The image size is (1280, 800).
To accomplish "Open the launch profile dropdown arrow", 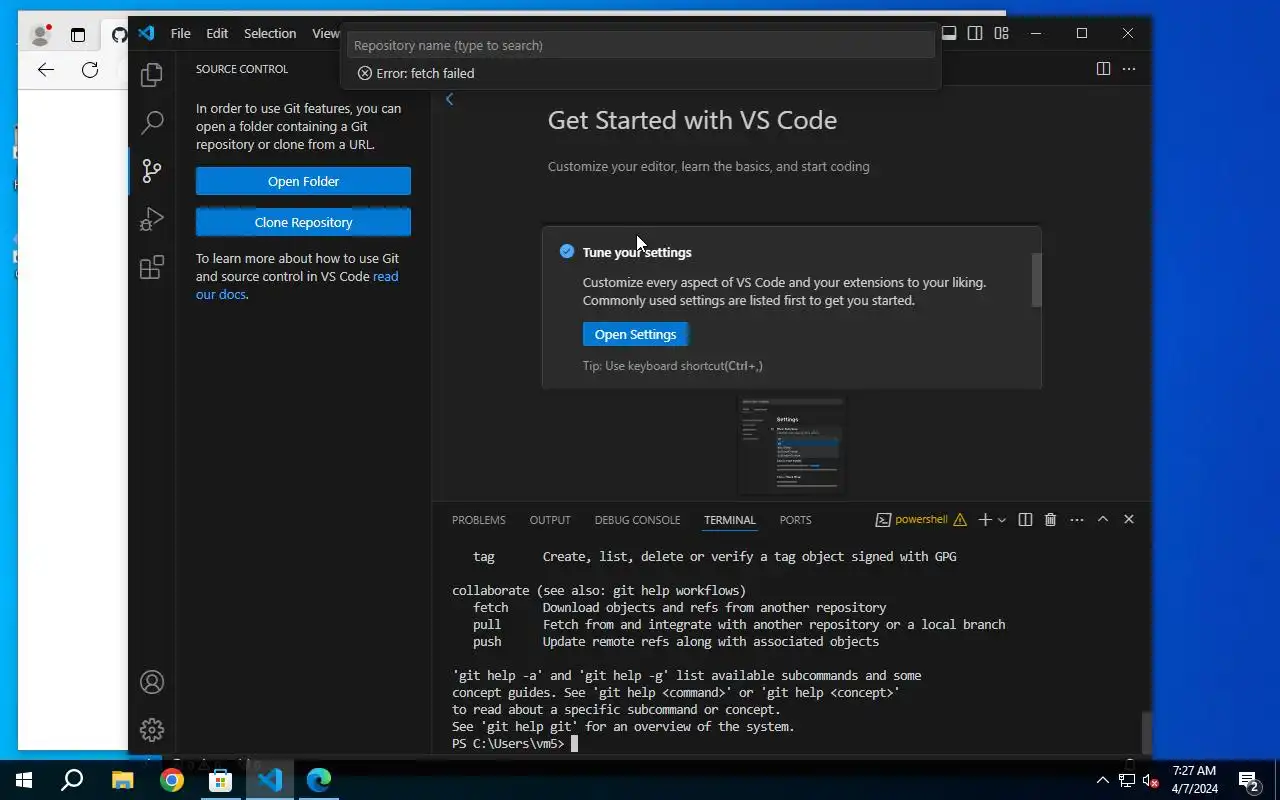I will click(x=1001, y=519).
